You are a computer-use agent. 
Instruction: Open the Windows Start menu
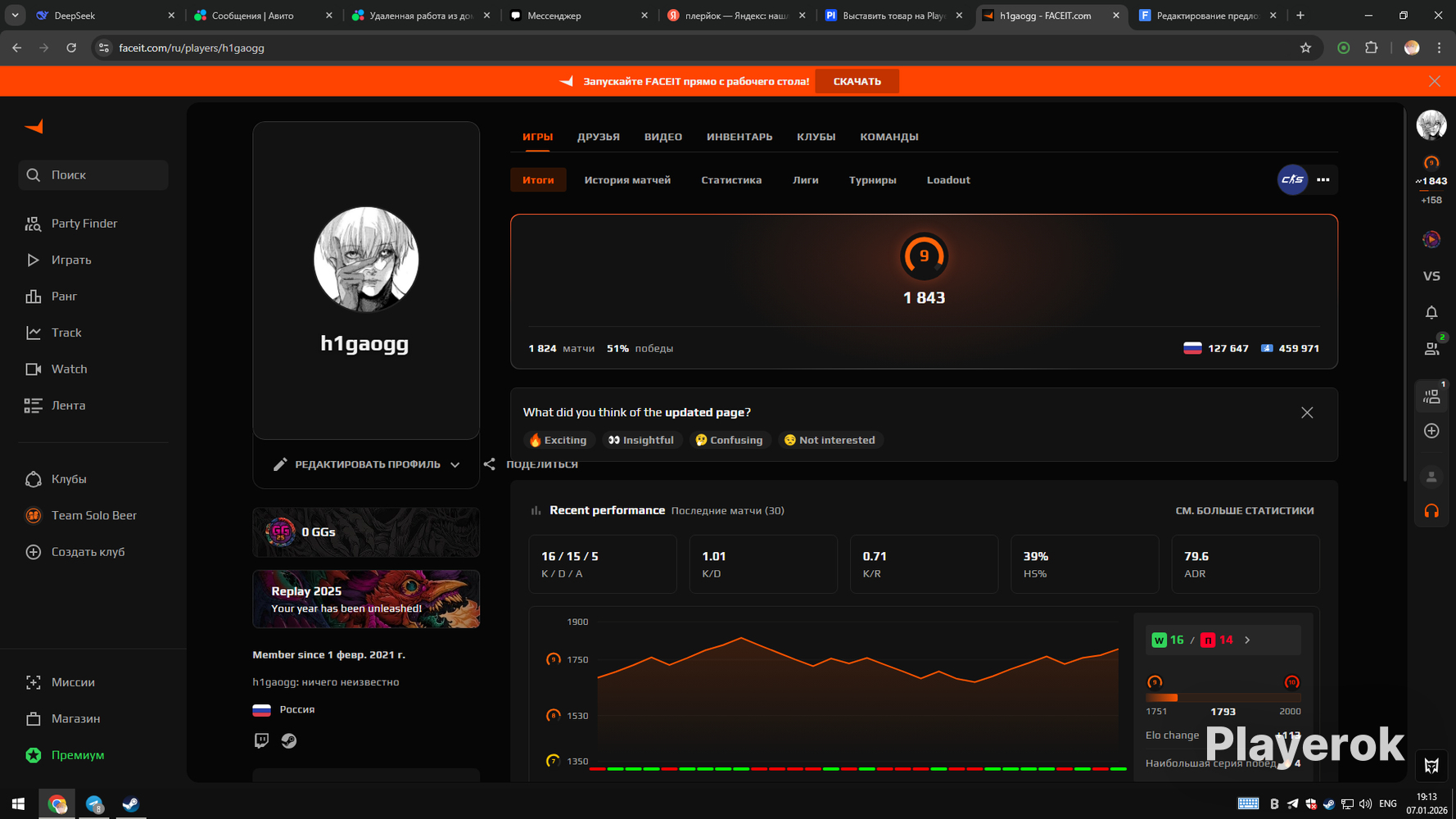tap(18, 804)
